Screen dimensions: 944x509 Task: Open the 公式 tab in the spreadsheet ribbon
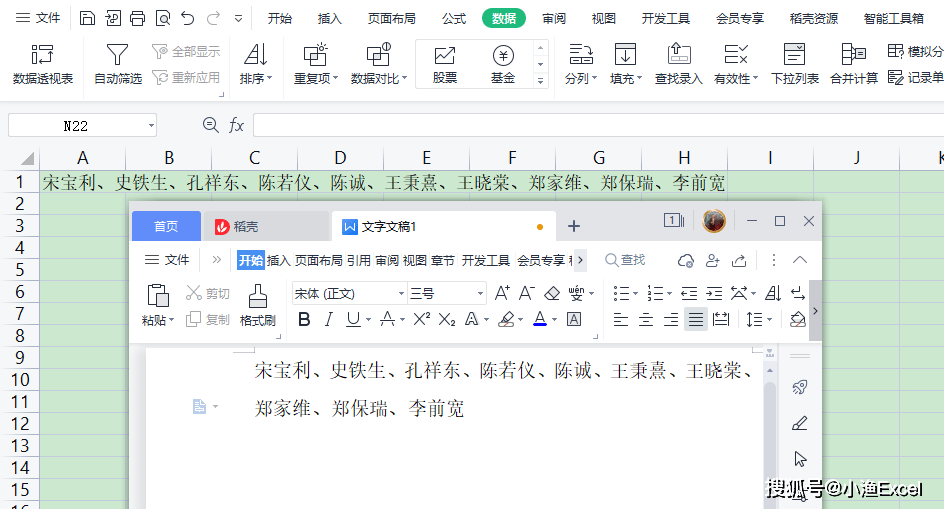(453, 19)
